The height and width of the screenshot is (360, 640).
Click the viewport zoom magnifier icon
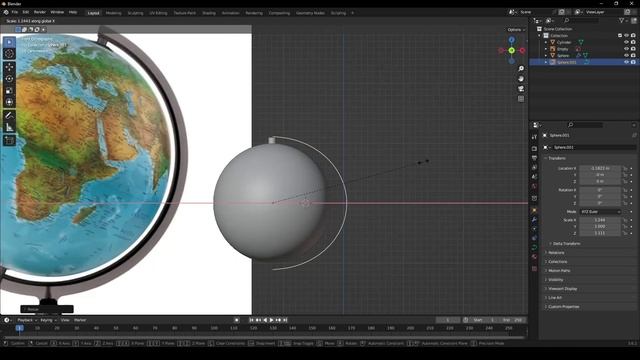(521, 69)
